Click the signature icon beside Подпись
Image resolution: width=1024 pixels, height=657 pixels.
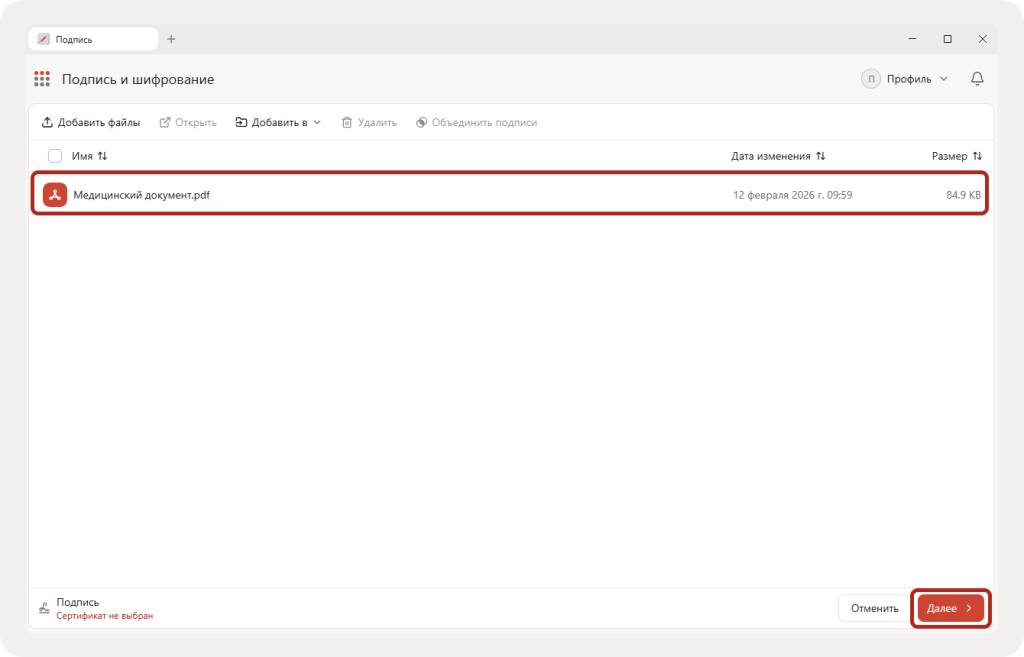(x=44, y=608)
